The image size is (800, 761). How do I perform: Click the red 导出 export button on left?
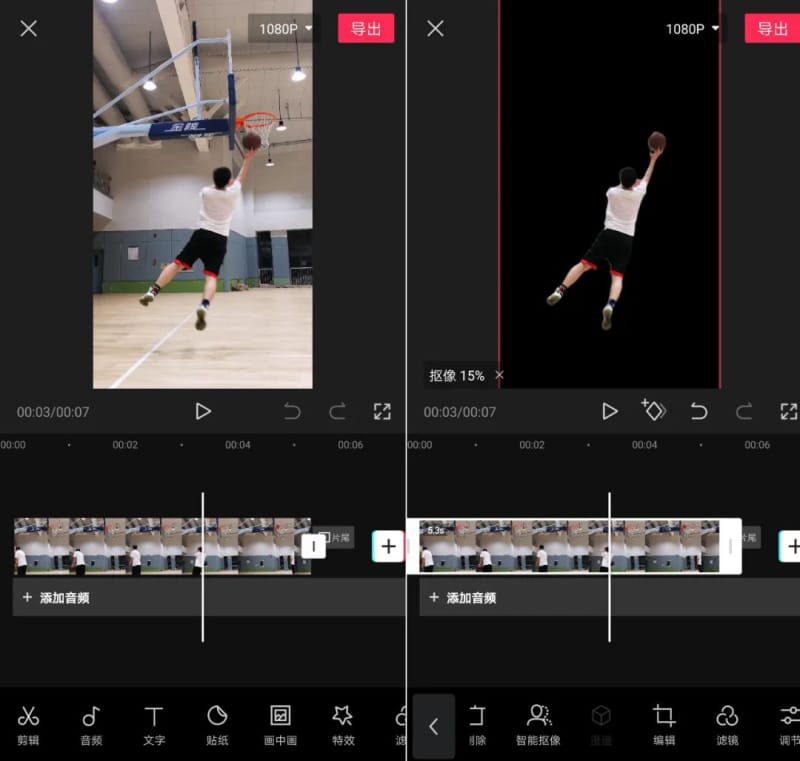pyautogui.click(x=366, y=29)
